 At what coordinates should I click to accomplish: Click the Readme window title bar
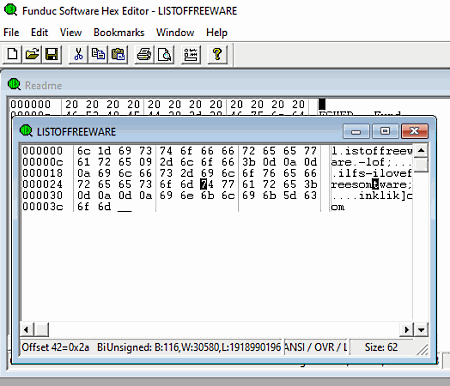(227, 85)
